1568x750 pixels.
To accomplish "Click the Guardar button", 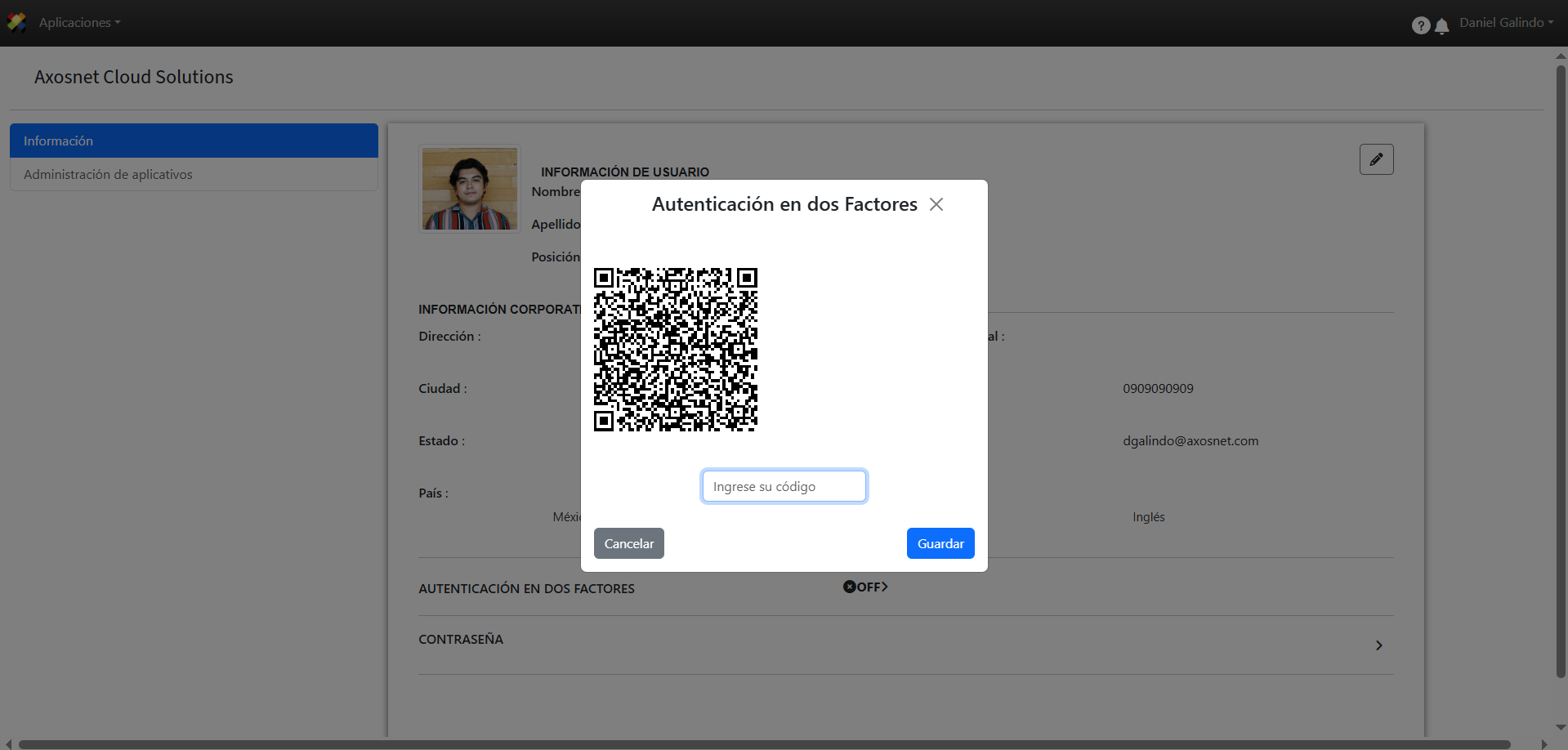I will [940, 543].
